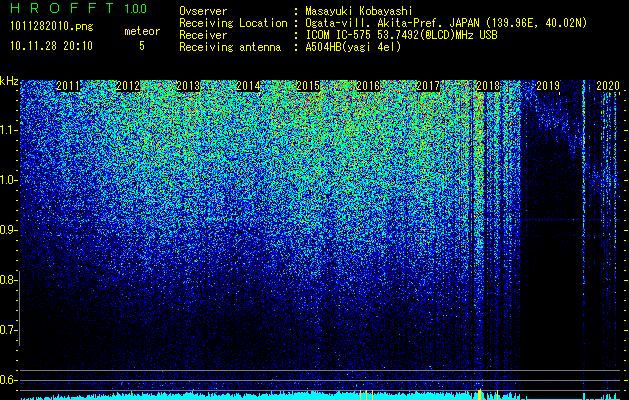Click the 2012 time marker
Screen dimensions: 629x400
coord(128,86)
